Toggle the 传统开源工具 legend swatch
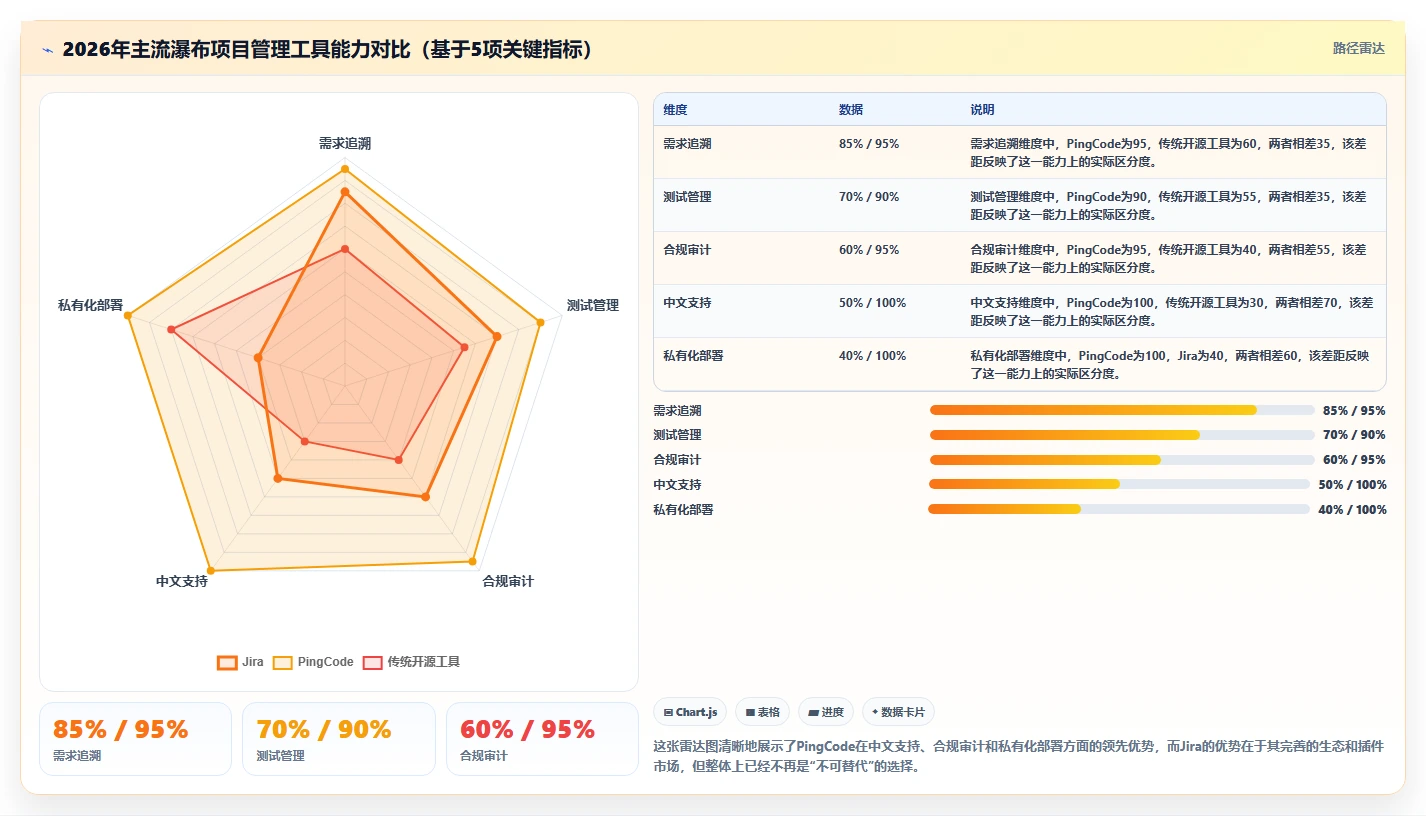 (x=373, y=662)
